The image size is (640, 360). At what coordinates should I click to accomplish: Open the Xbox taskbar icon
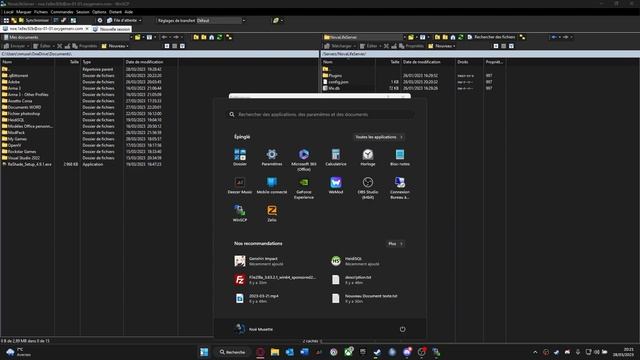pos(348,352)
